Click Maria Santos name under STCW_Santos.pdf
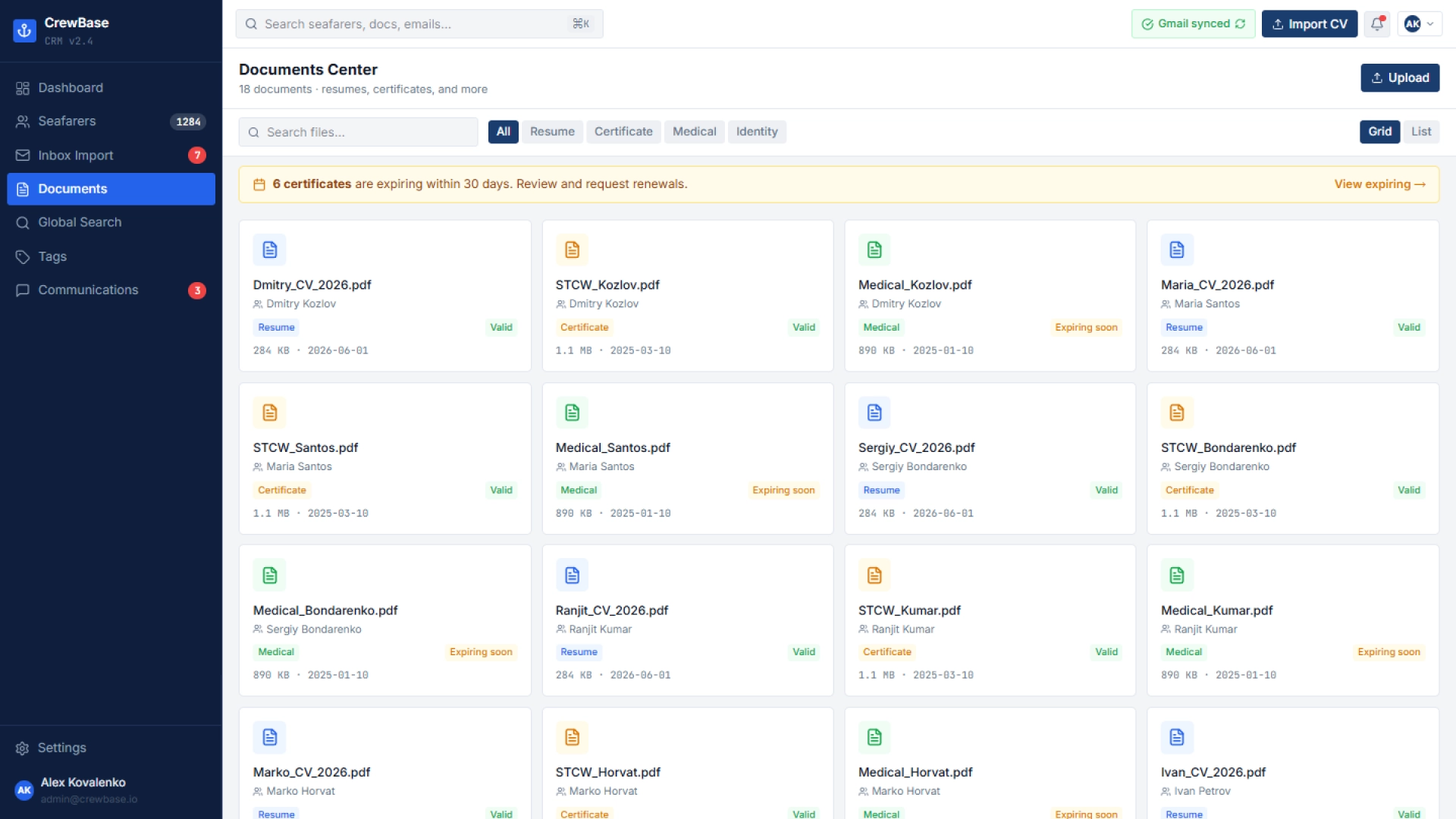This screenshot has height=819, width=1456. click(299, 467)
